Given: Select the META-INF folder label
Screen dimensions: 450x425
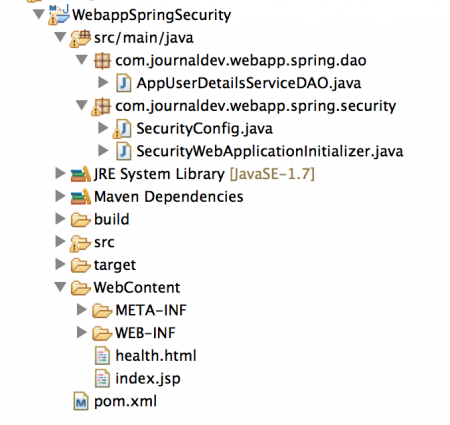Looking at the screenshot, I should click(x=151, y=310).
